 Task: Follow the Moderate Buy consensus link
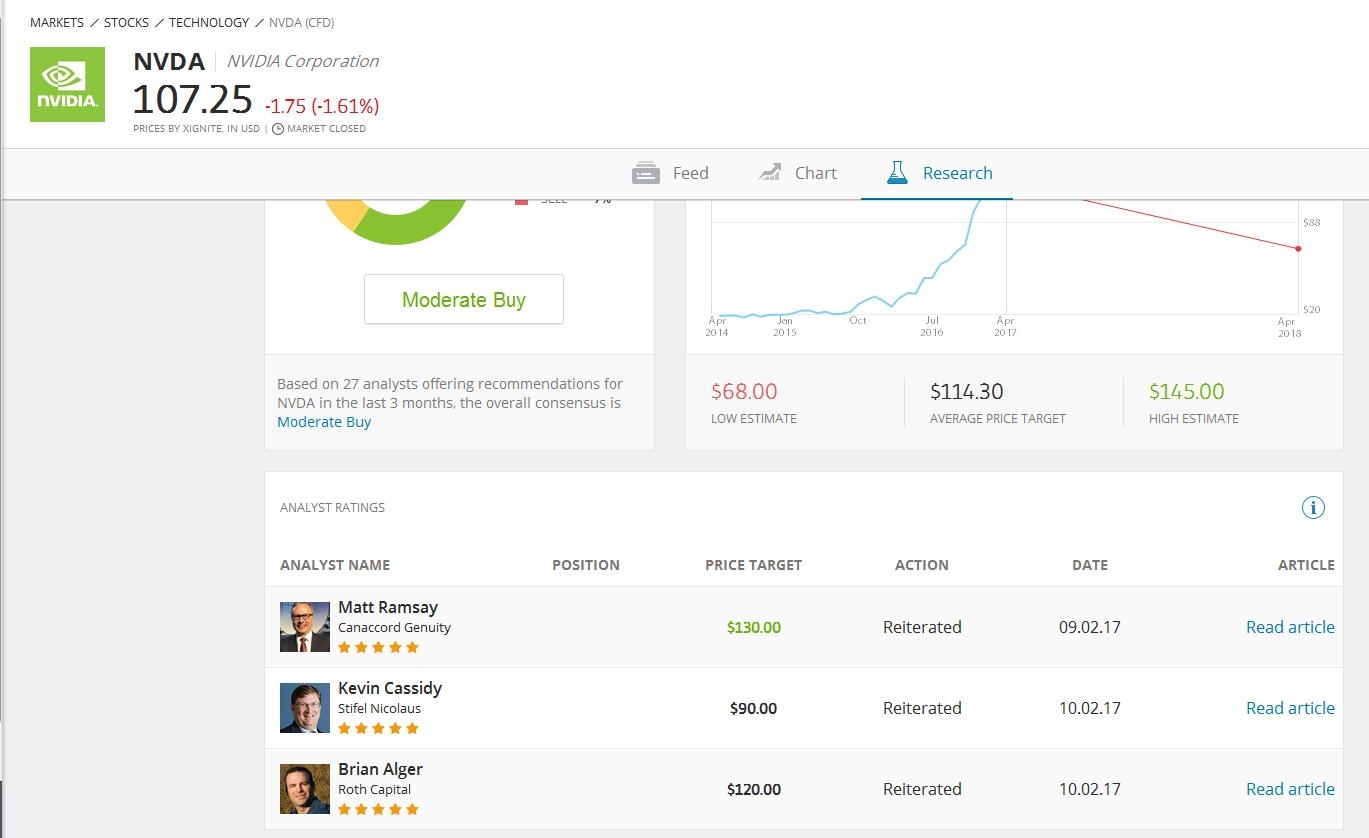324,422
